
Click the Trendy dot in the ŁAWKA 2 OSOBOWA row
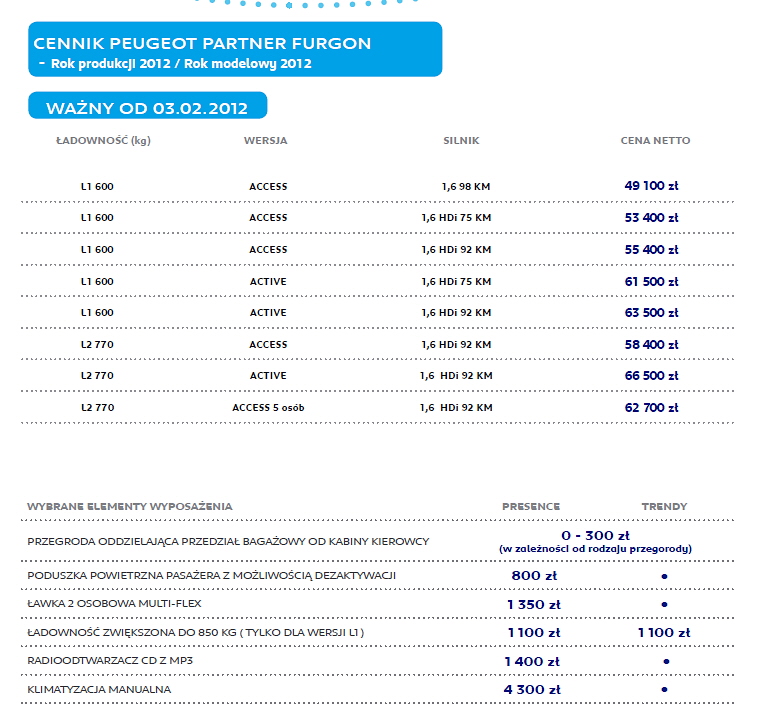664,605
